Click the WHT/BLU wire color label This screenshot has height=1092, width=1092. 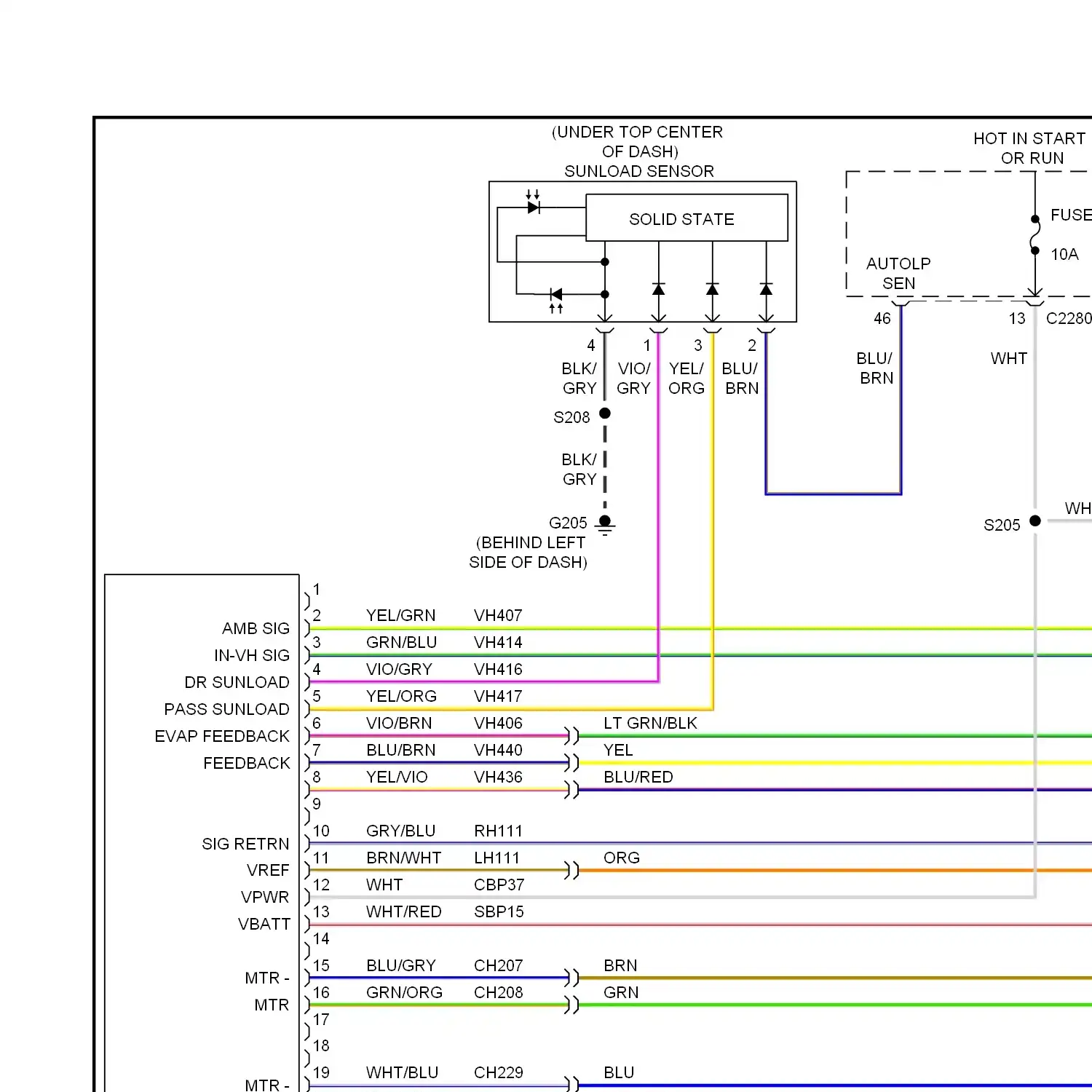tap(402, 1072)
